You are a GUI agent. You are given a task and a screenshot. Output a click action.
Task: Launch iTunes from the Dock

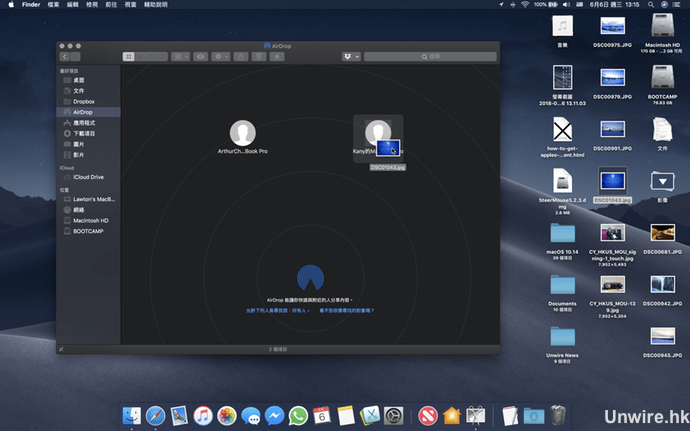(x=203, y=415)
